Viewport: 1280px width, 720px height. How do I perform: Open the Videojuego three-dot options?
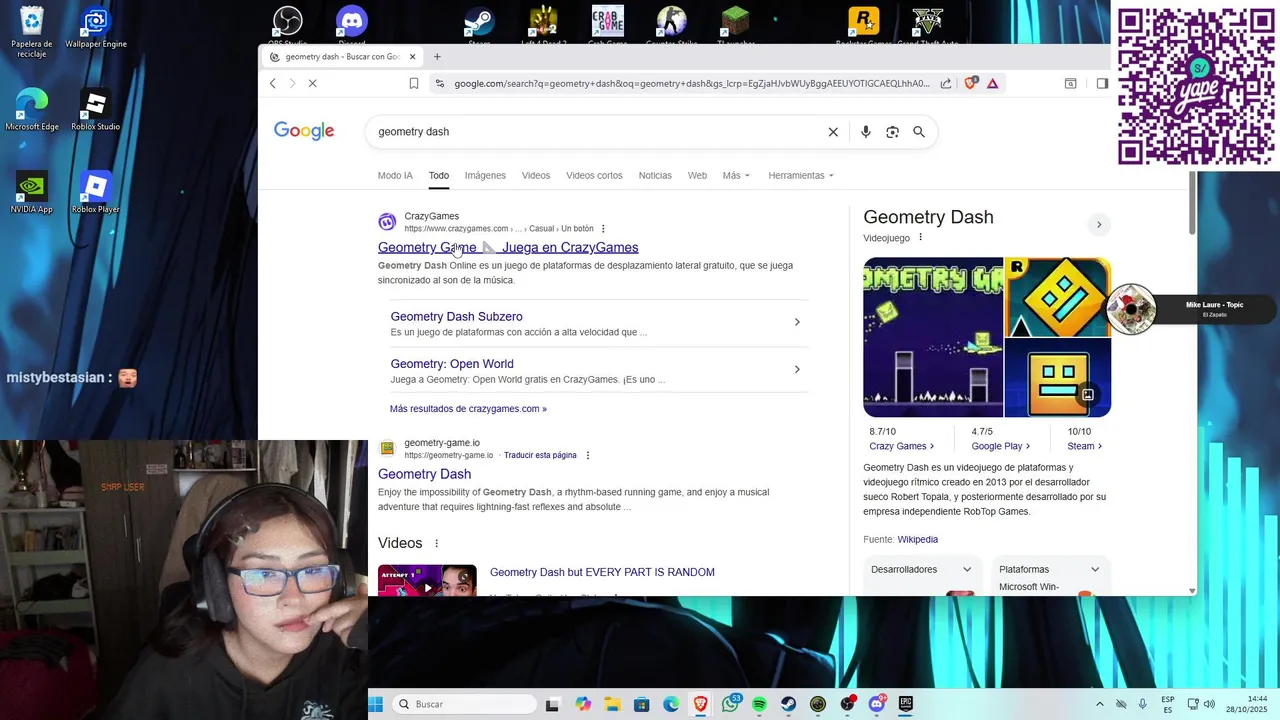(921, 237)
